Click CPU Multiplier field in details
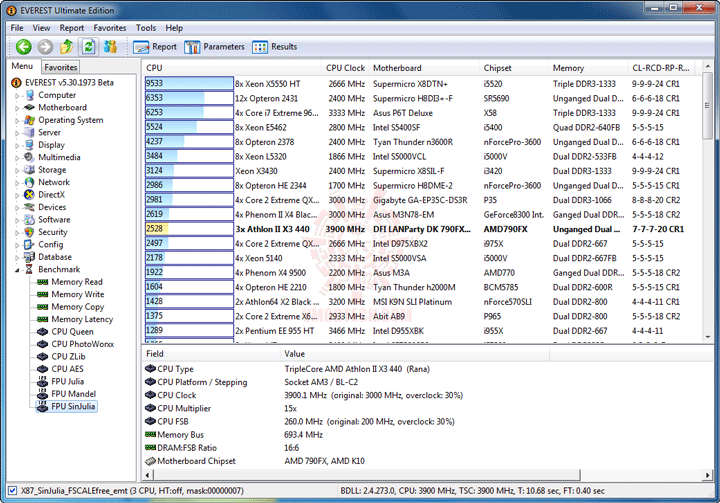Screen dimensions: 720x503 pos(184,408)
